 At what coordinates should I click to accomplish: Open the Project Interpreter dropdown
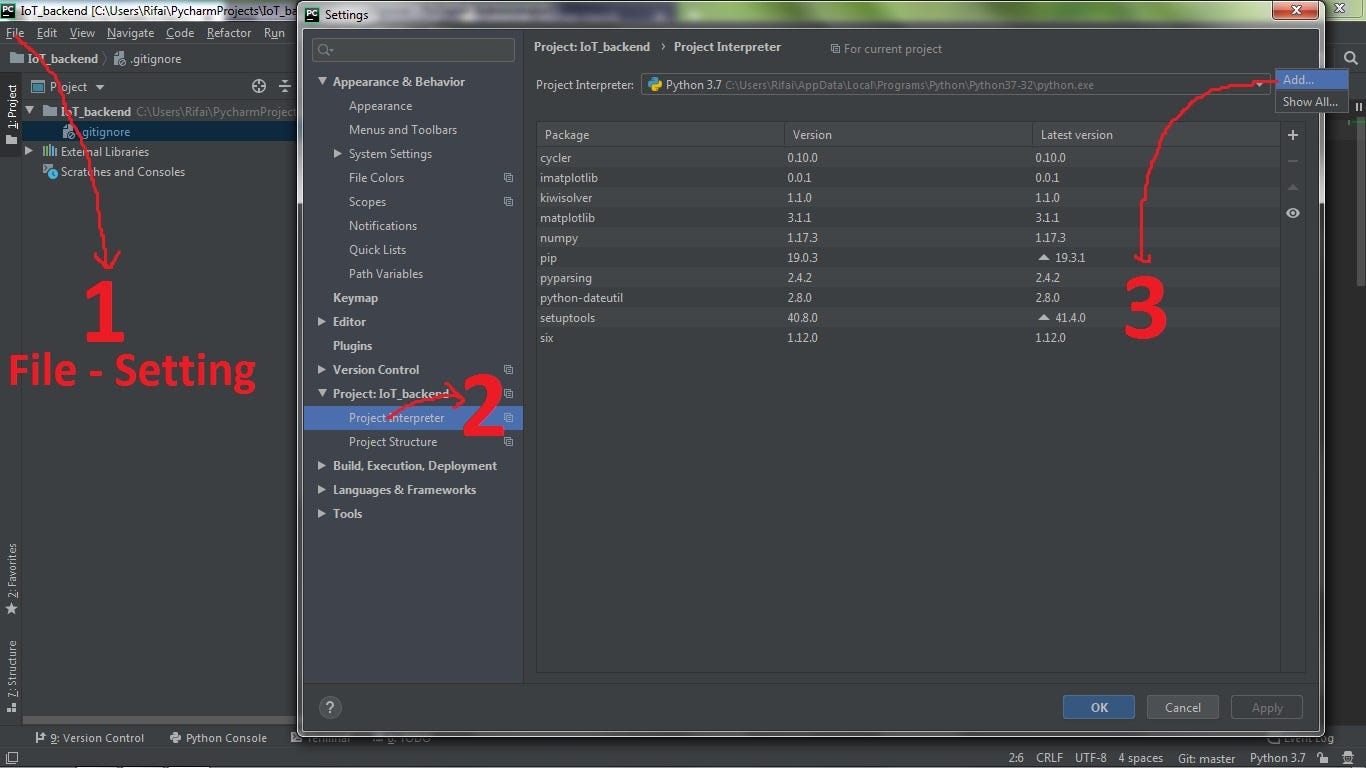[x=955, y=85]
